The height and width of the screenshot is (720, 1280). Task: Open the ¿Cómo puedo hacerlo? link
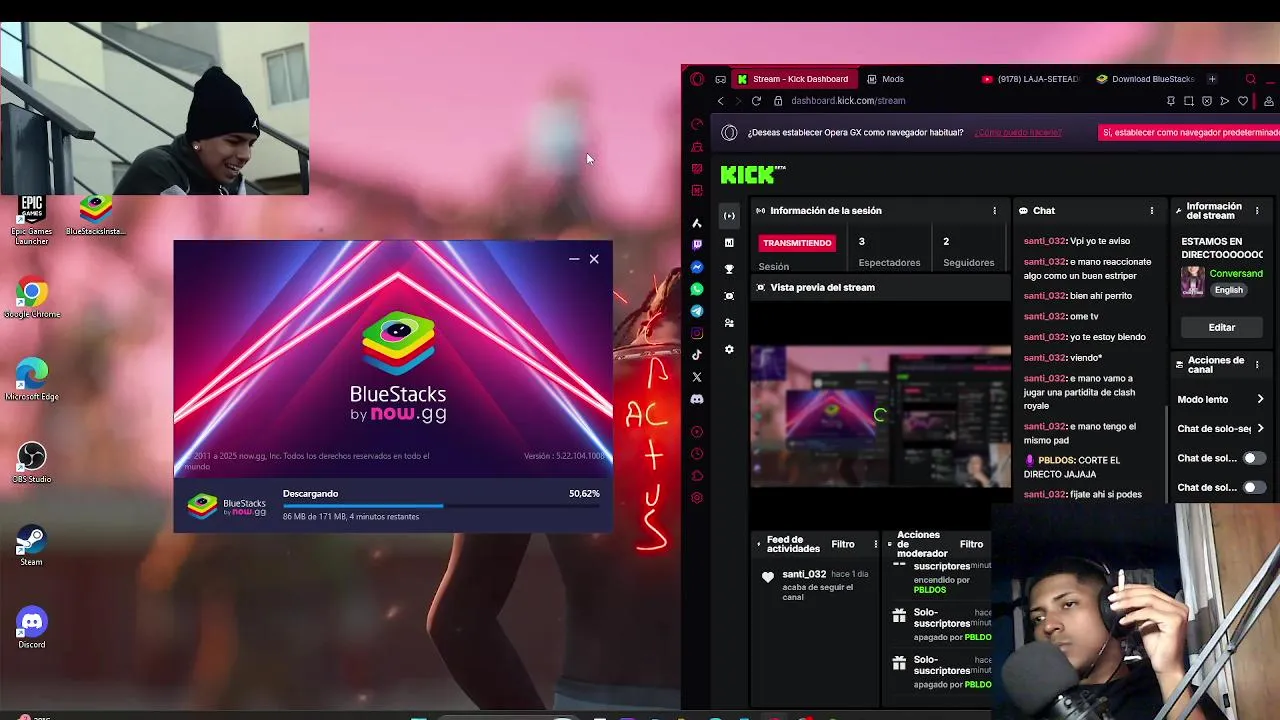click(1018, 132)
